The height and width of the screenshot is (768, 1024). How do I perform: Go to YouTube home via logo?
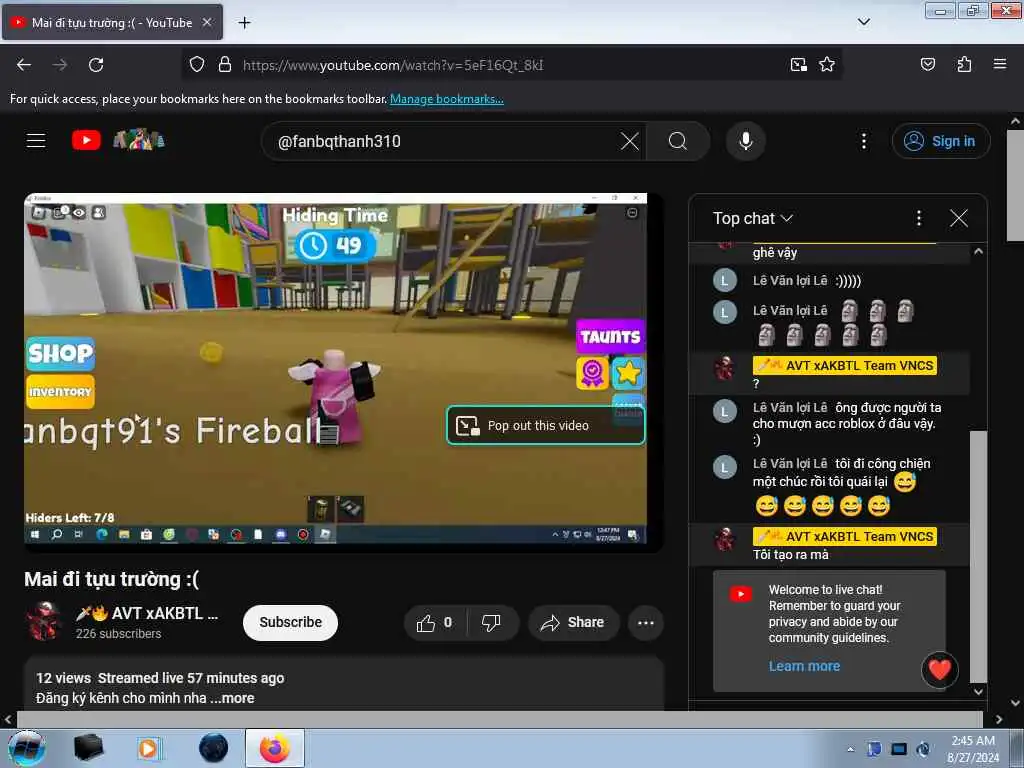[x=87, y=140]
